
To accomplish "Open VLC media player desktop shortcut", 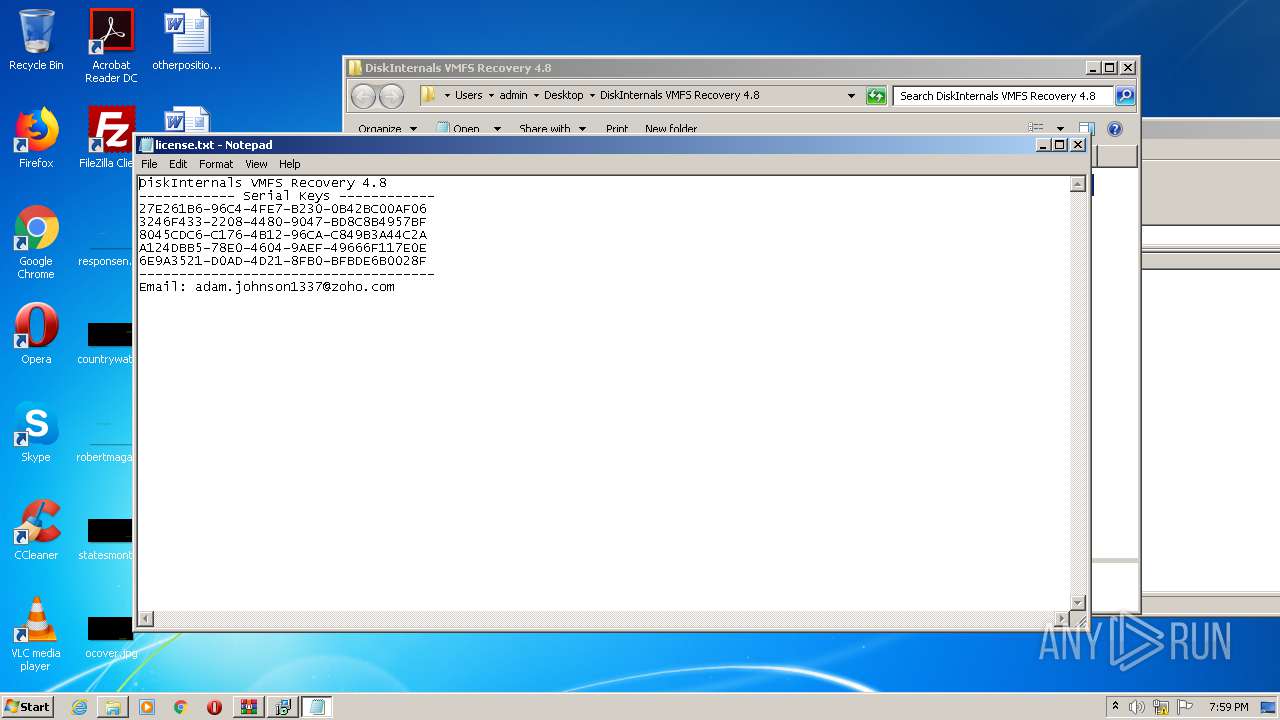I will 36,634.
